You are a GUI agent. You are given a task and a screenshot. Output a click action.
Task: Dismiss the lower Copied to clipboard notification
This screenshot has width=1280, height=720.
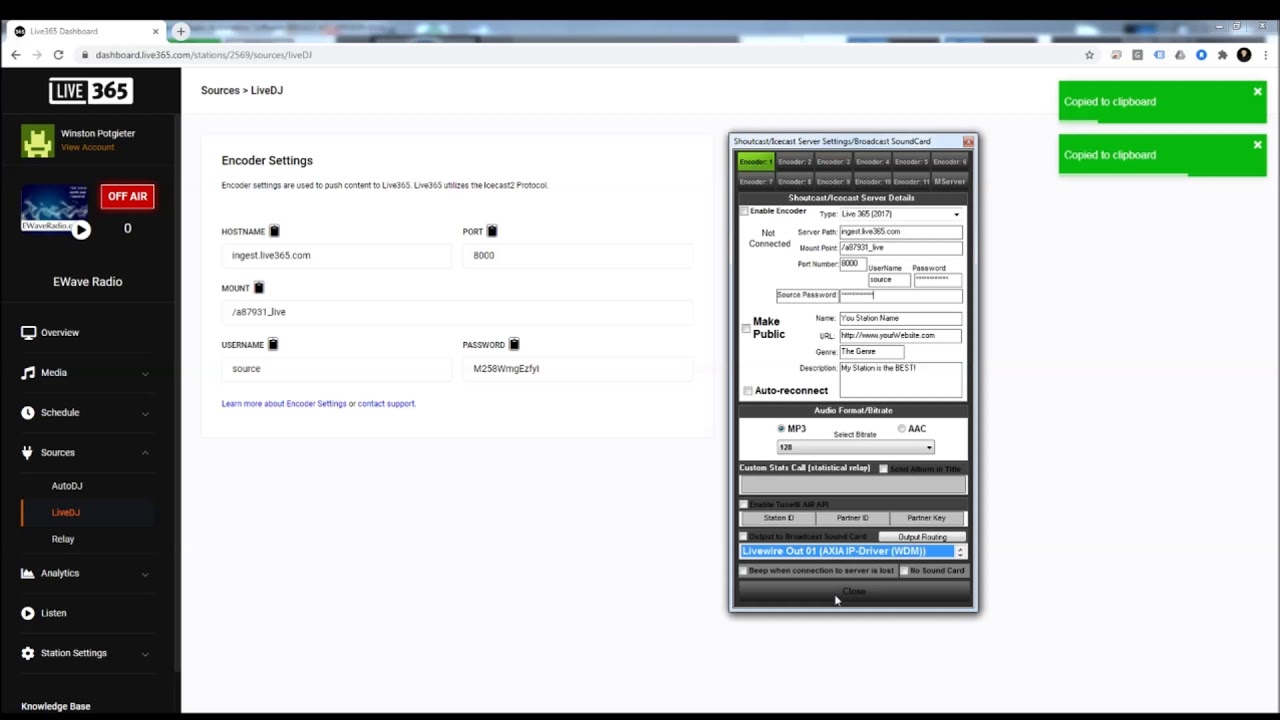click(1257, 145)
